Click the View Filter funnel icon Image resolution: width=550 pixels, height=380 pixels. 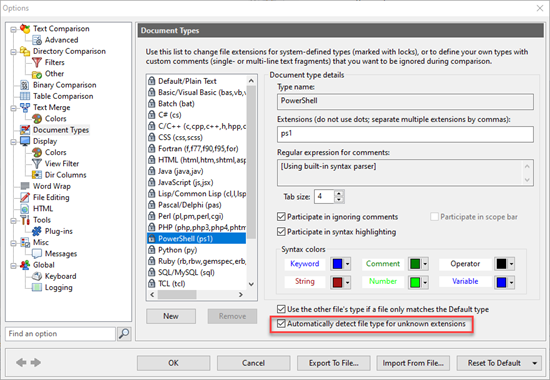click(37, 164)
